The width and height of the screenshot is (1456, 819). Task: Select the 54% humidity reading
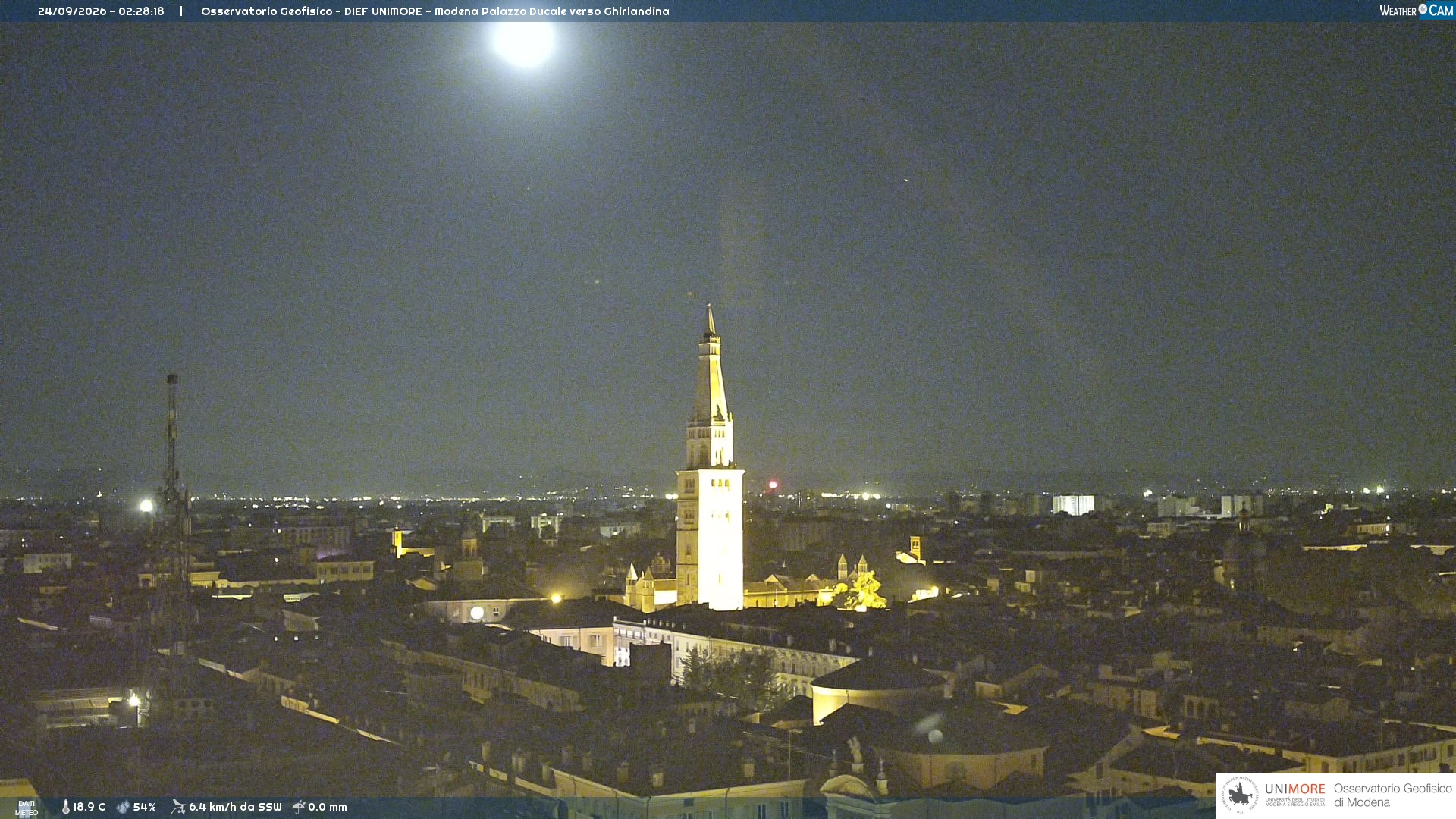pos(144,807)
